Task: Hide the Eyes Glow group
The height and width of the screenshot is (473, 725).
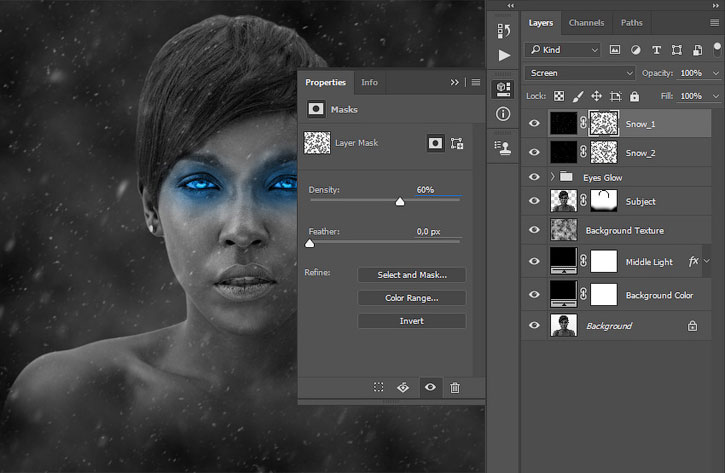Action: [x=534, y=177]
